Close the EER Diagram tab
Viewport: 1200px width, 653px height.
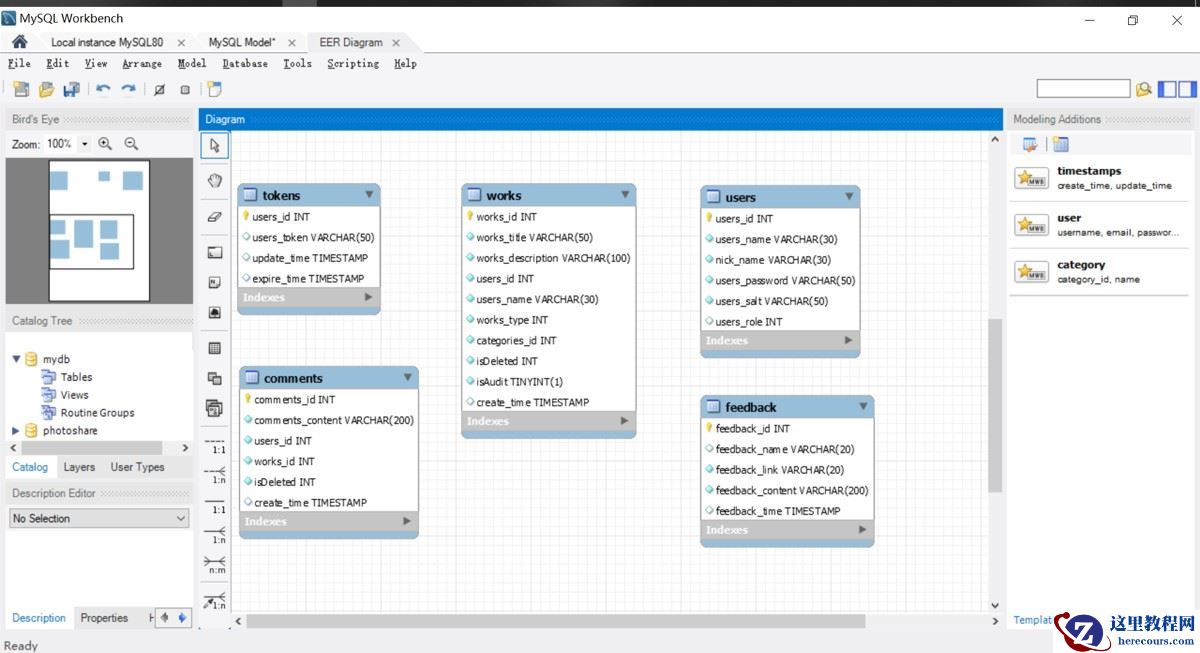tap(396, 42)
